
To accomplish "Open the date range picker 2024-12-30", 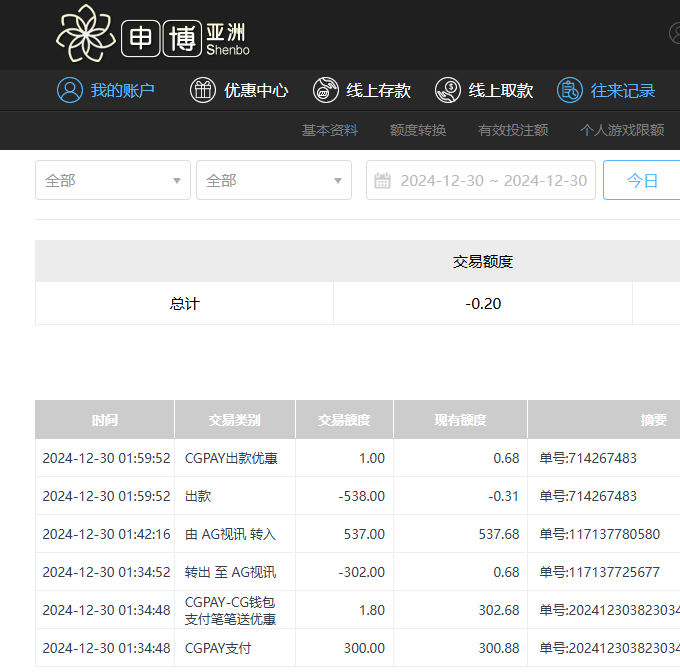I will point(493,181).
